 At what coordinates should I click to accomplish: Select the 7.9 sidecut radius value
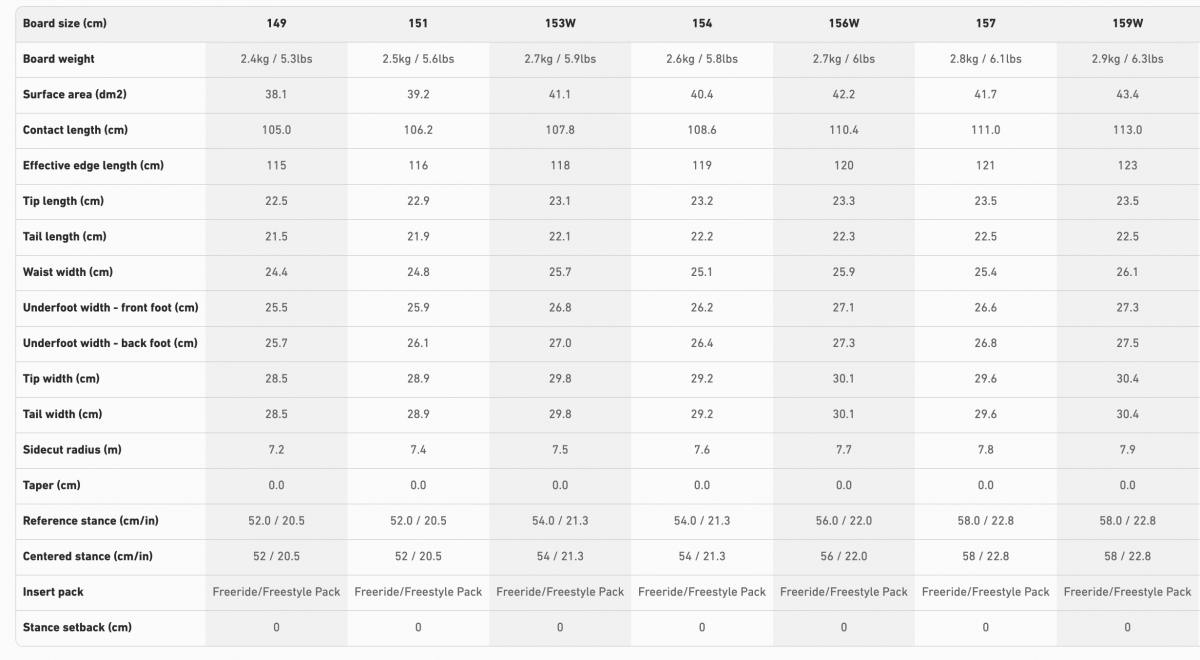click(1128, 450)
